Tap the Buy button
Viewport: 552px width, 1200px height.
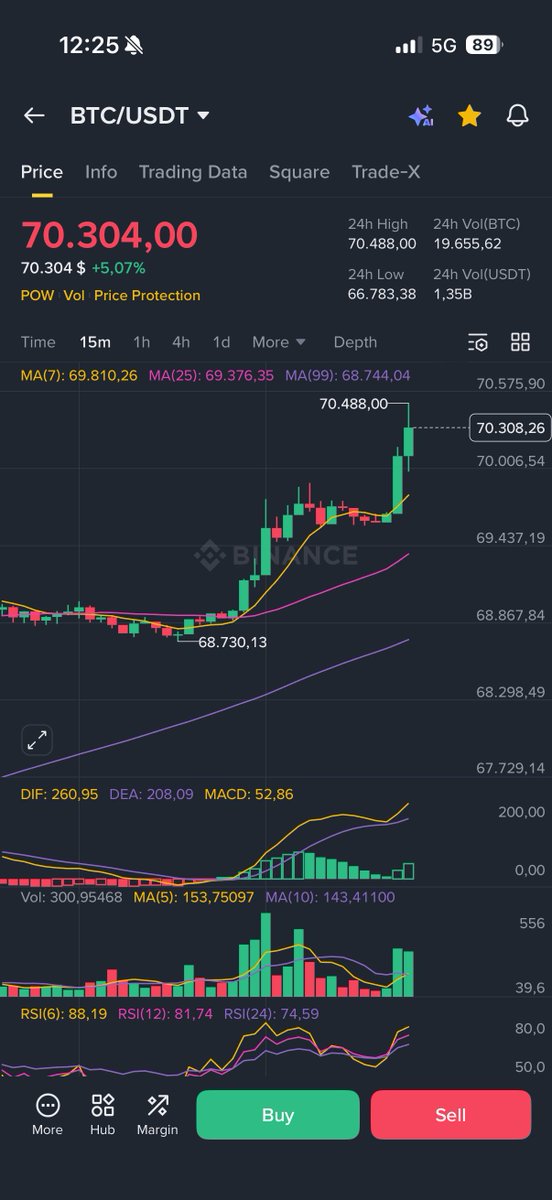[x=277, y=1115]
